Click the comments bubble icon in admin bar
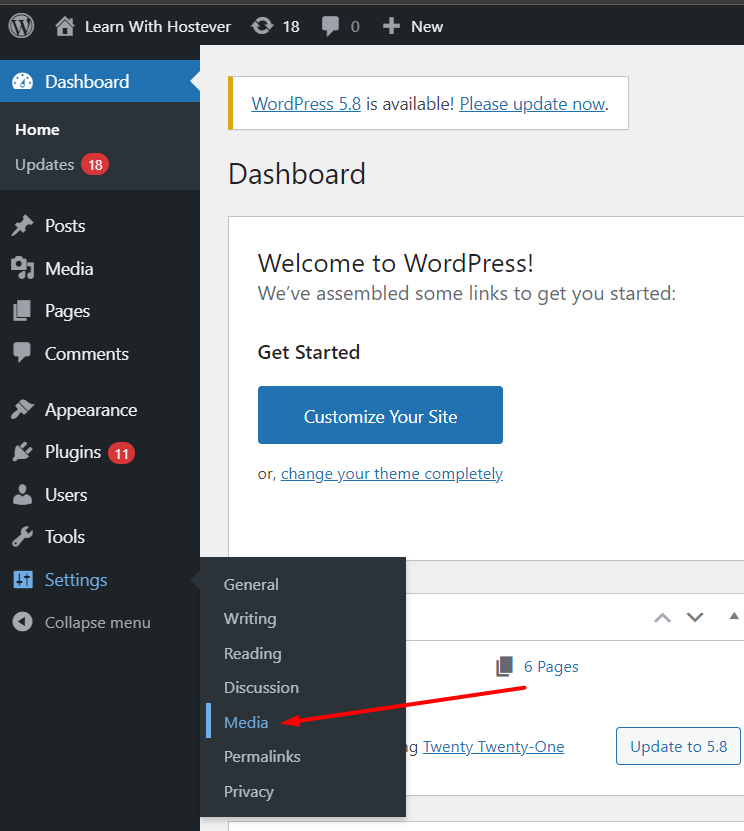 pyautogui.click(x=330, y=26)
